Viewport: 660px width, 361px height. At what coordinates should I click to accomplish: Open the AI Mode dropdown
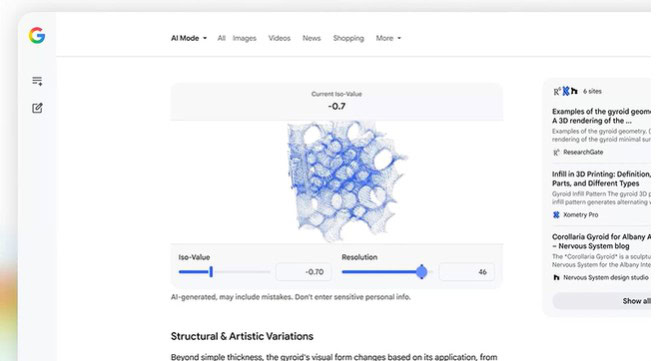coord(189,38)
